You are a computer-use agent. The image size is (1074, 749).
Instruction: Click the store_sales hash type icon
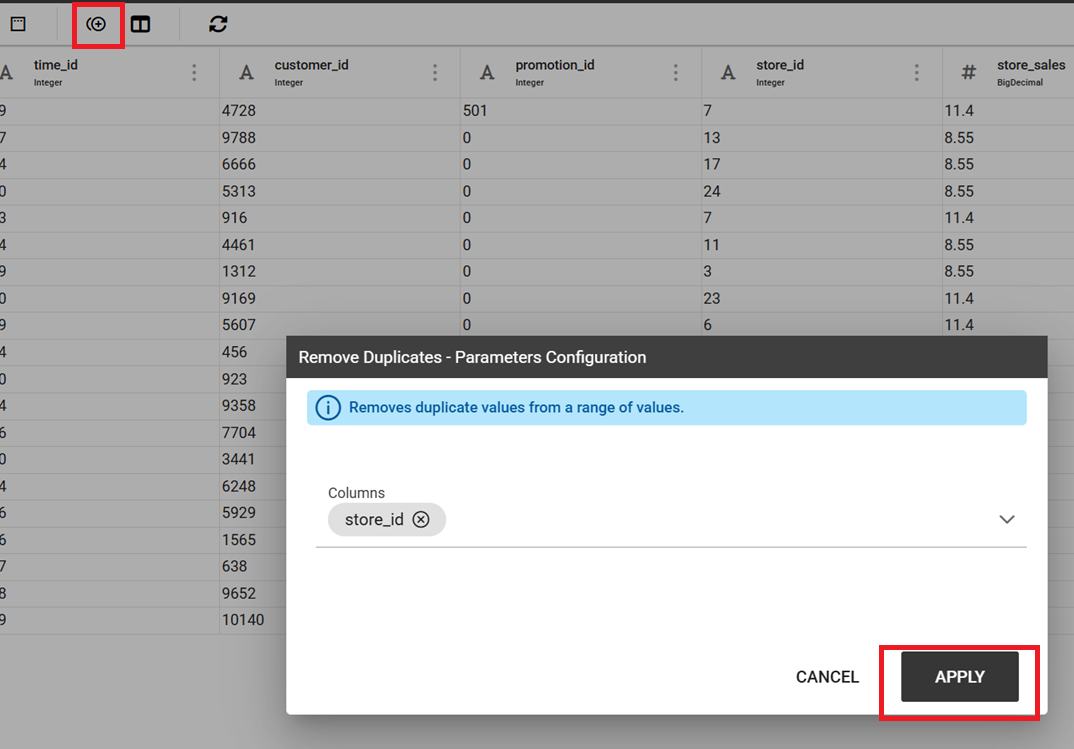(969, 73)
